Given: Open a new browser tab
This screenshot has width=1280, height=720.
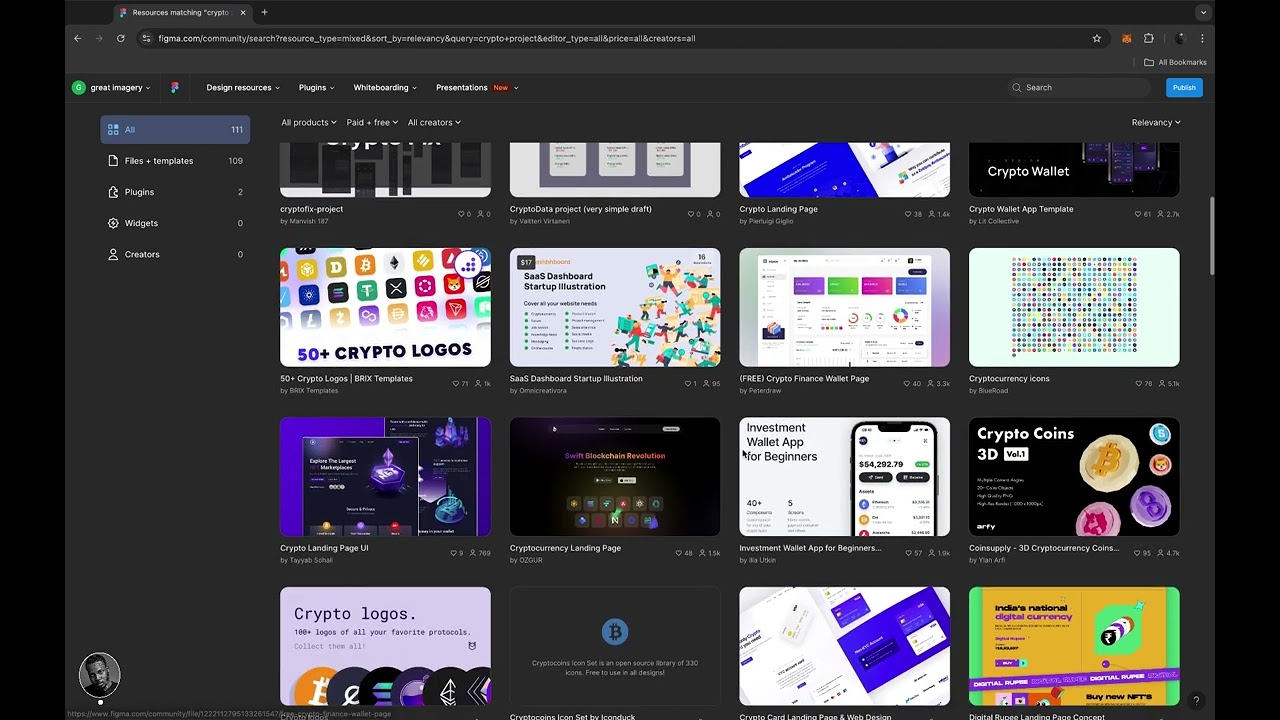Looking at the screenshot, I should pyautogui.click(x=264, y=12).
